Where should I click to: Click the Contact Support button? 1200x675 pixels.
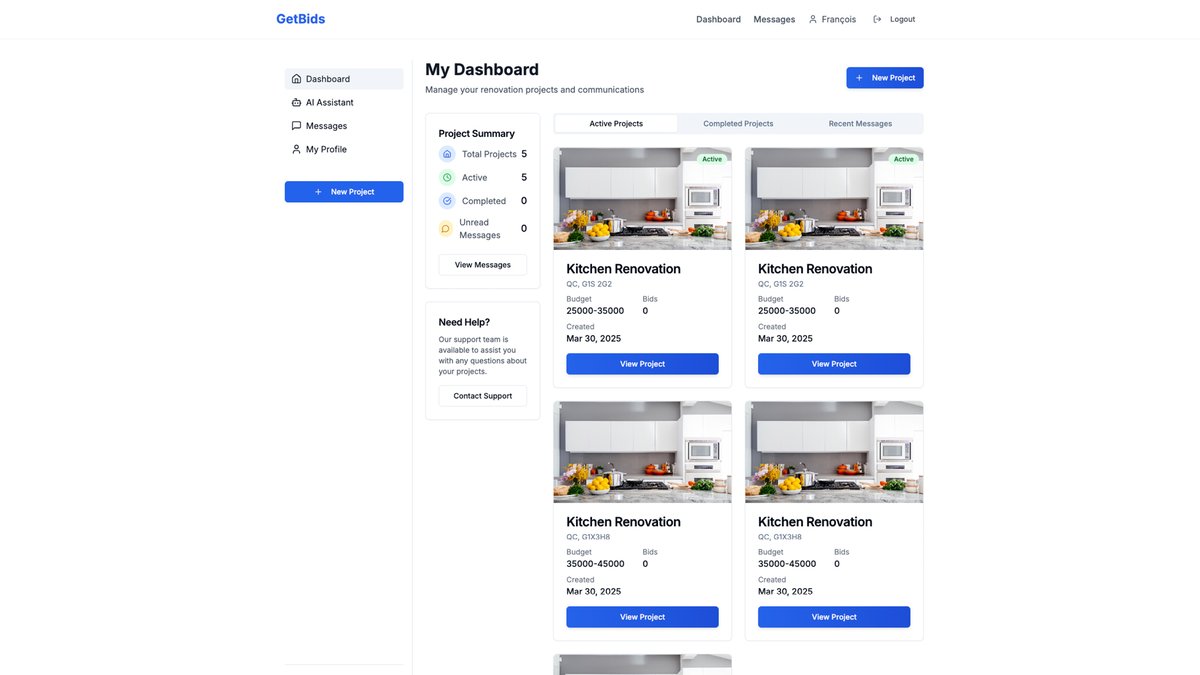click(x=483, y=396)
